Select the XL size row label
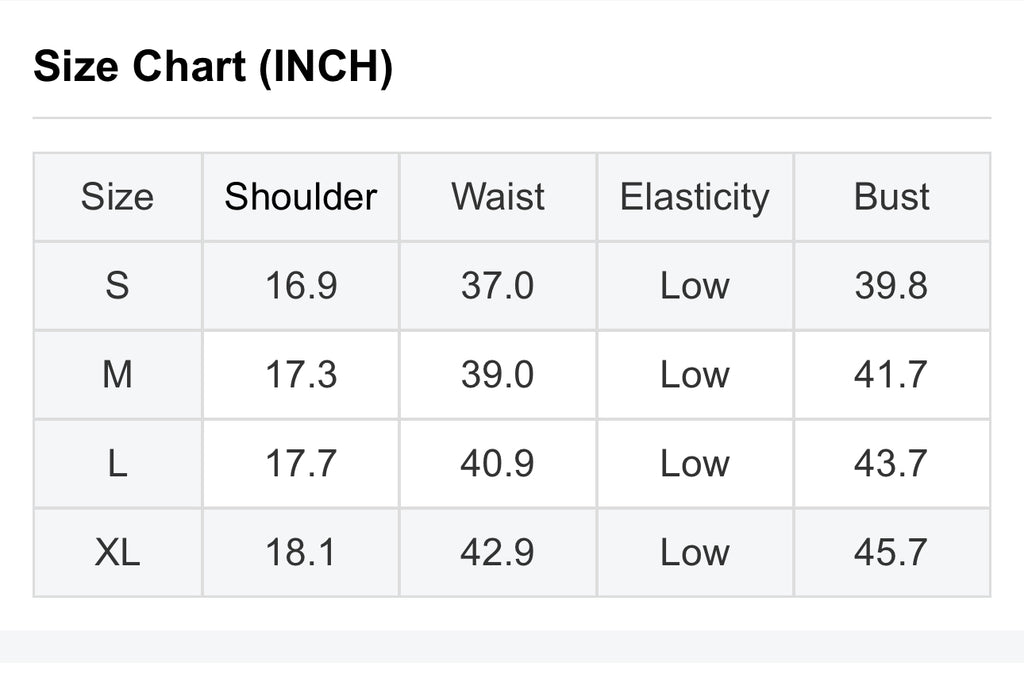1024x678 pixels. click(117, 553)
